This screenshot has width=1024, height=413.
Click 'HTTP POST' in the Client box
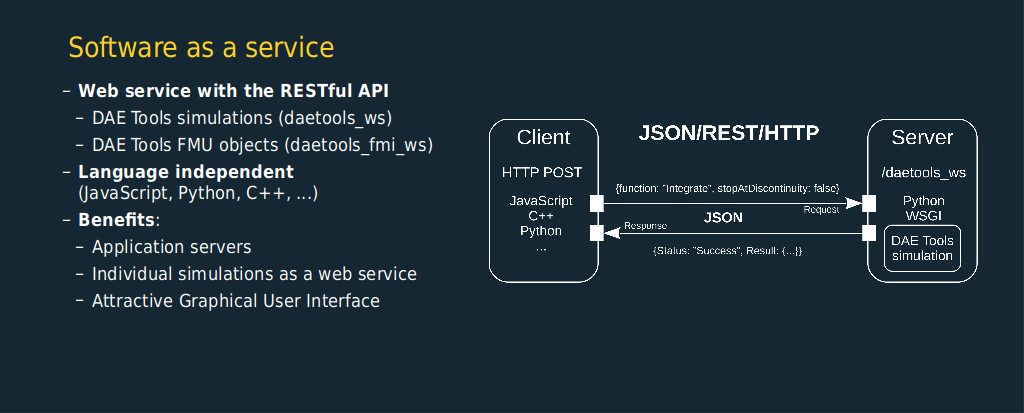click(541, 173)
